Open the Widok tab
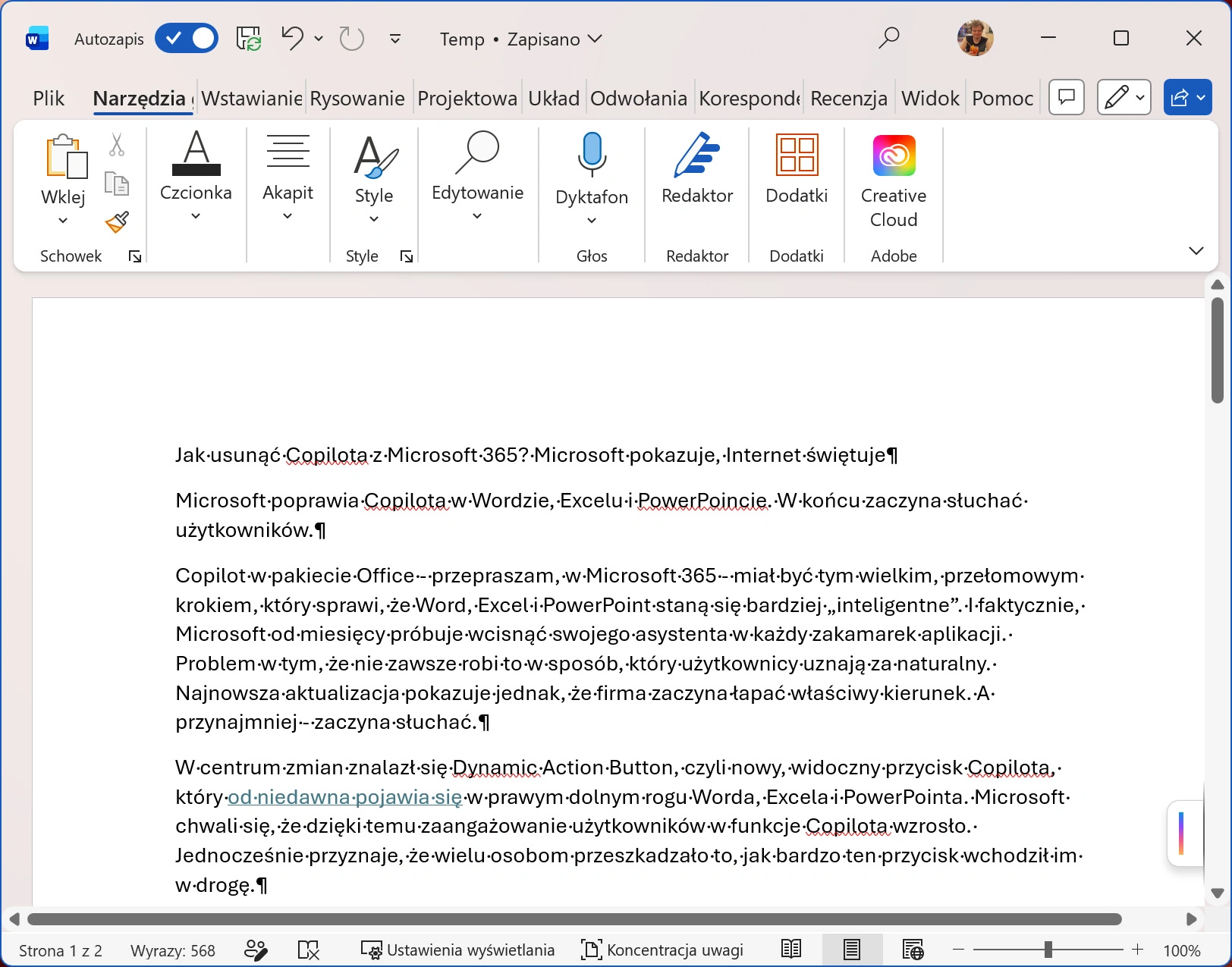This screenshot has height=967, width=1232. [x=931, y=99]
